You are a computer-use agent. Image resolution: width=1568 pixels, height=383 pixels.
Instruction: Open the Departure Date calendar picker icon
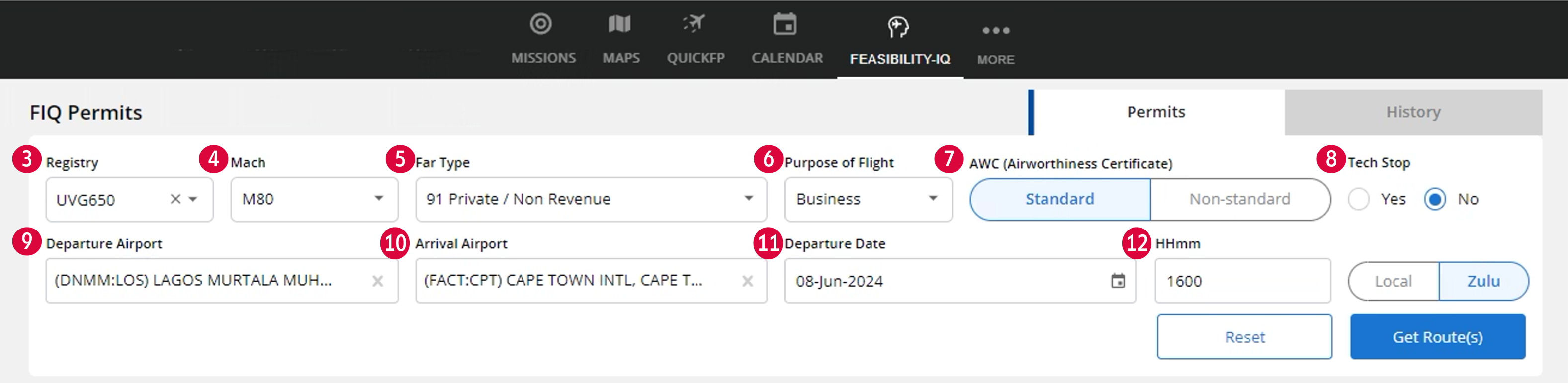coord(1118,281)
